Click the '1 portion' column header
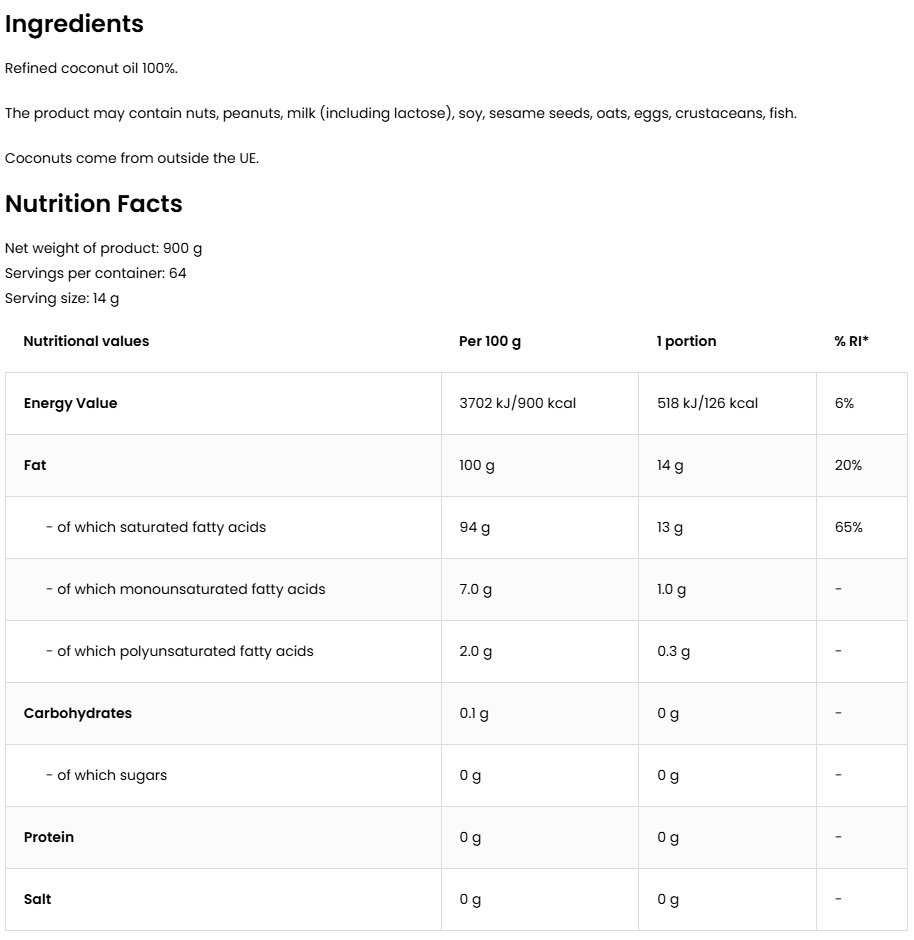The width and height of the screenshot is (914, 940). tap(687, 341)
